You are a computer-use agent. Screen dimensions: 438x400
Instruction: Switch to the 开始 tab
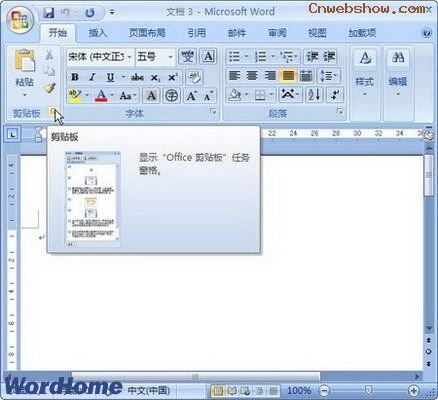(x=58, y=33)
